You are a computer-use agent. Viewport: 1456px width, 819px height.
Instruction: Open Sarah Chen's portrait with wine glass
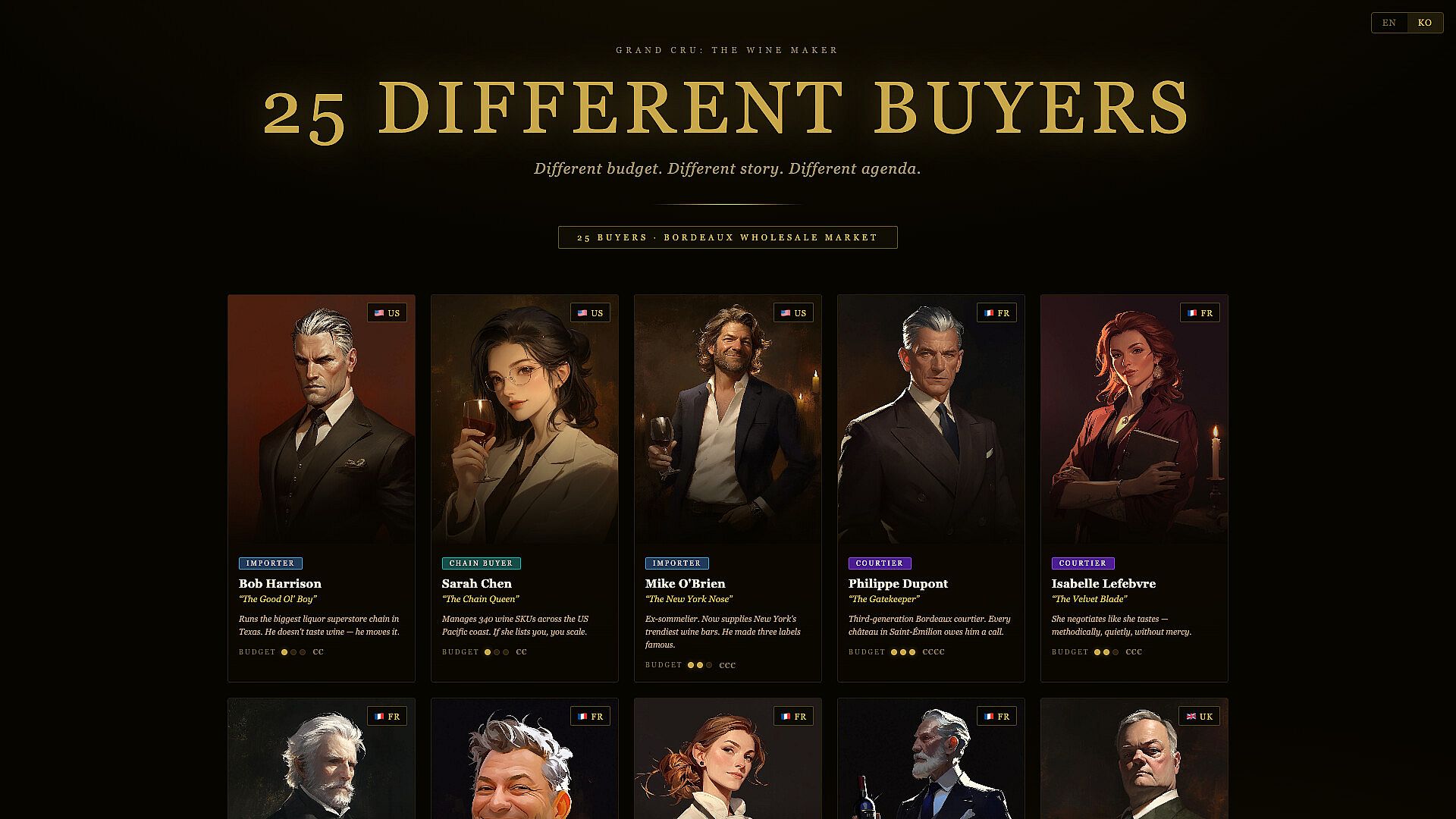(x=525, y=419)
